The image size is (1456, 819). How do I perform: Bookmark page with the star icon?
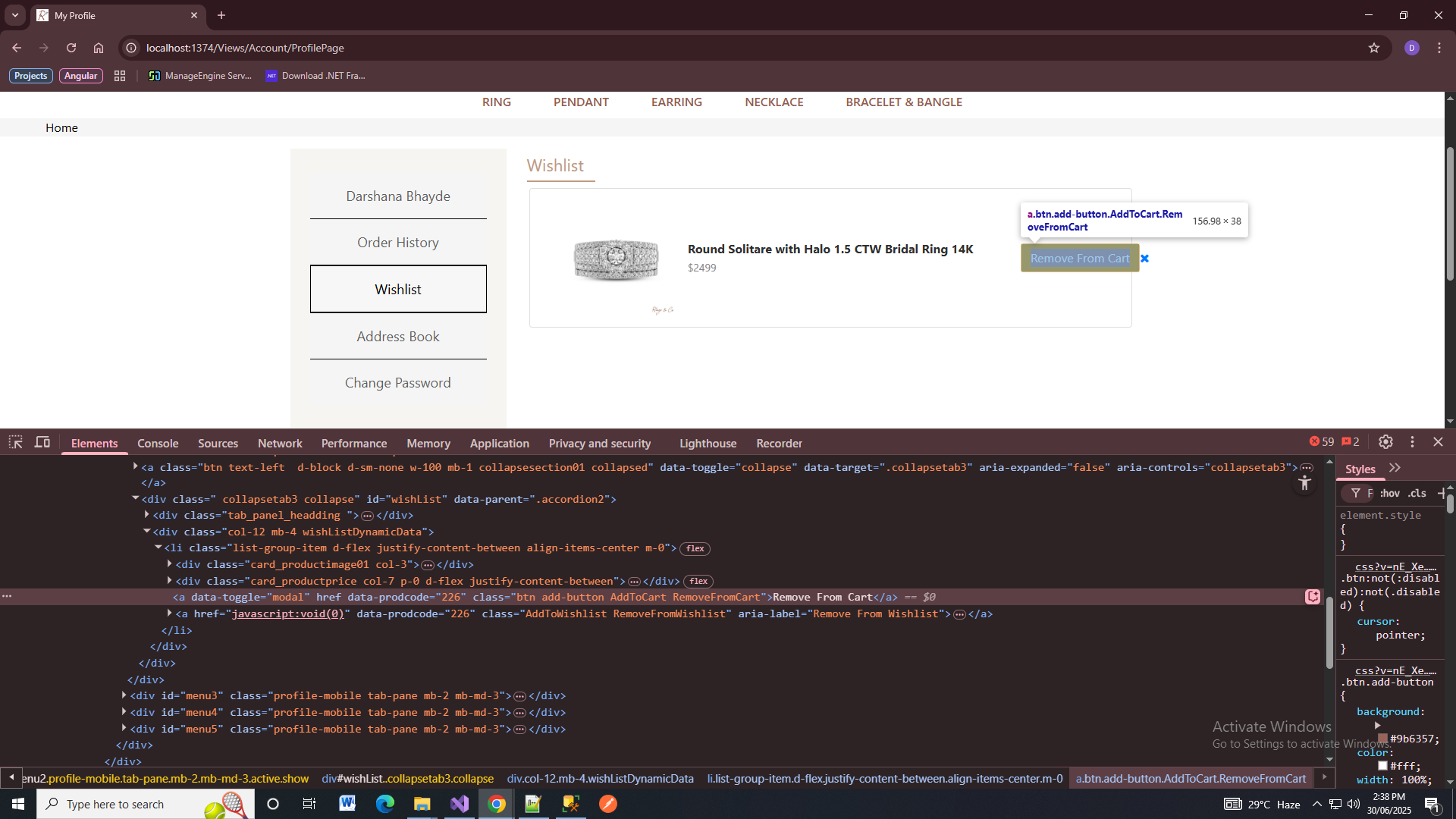(1374, 48)
